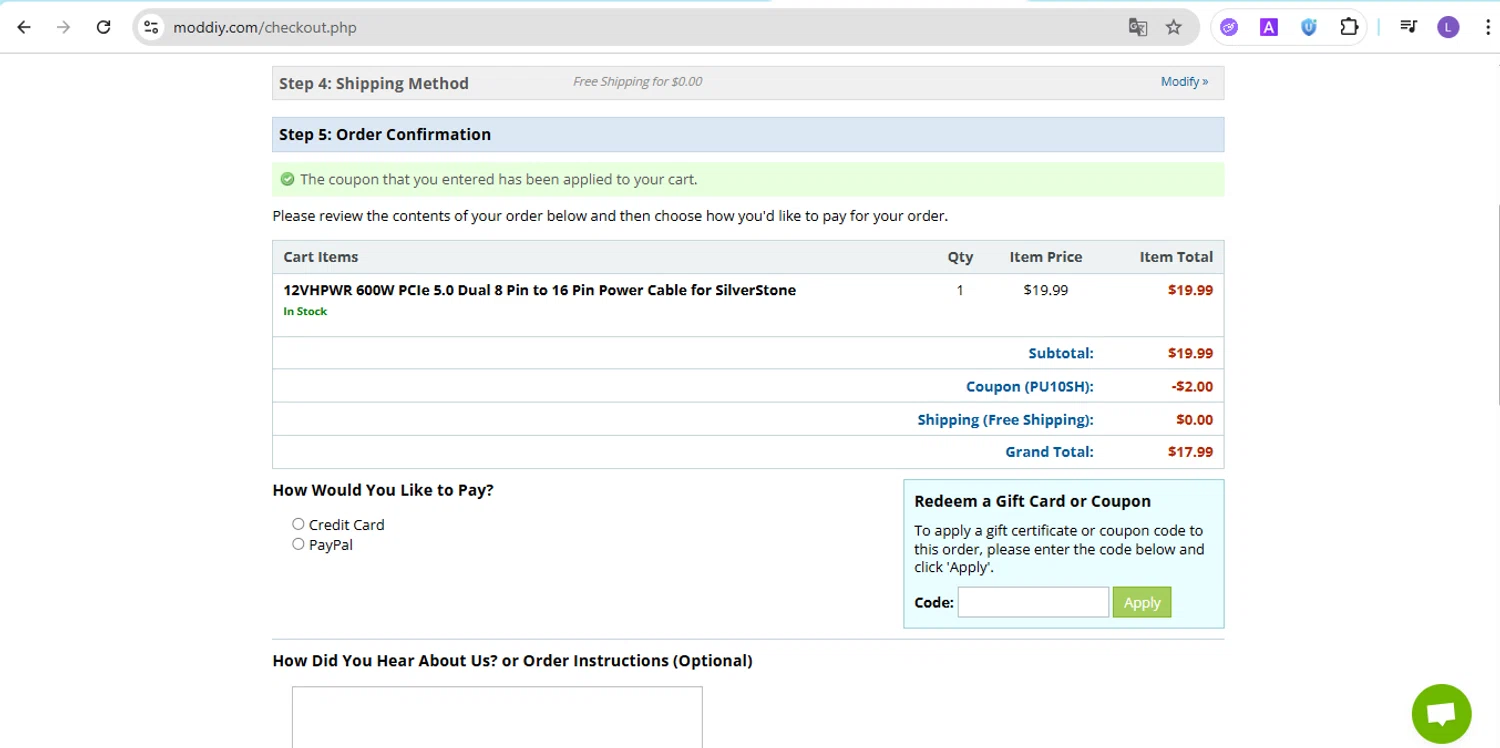Open the media control icon
Image resolution: width=1500 pixels, height=748 pixels.
click(x=1408, y=27)
